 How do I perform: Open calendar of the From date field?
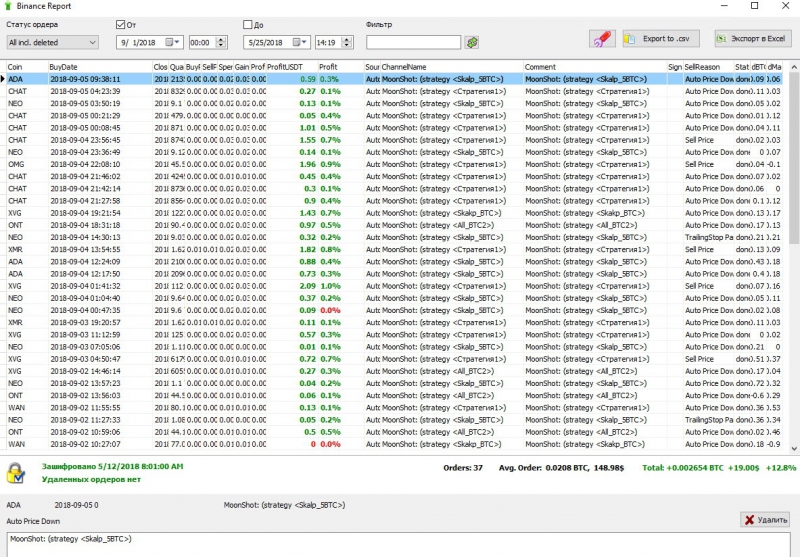coord(169,42)
